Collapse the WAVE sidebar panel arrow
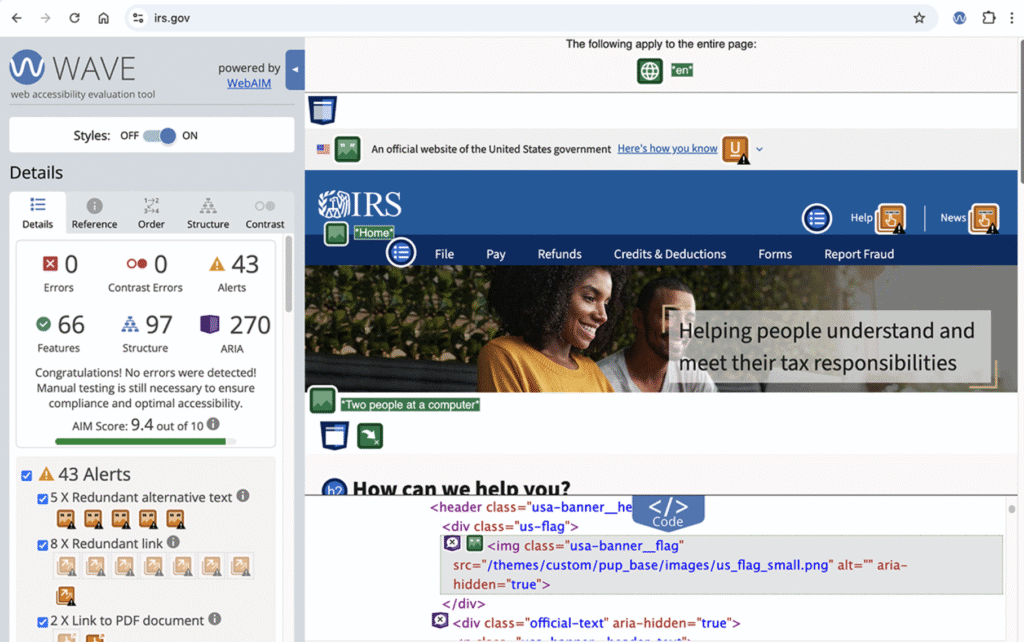The width and height of the screenshot is (1024, 642). point(295,70)
